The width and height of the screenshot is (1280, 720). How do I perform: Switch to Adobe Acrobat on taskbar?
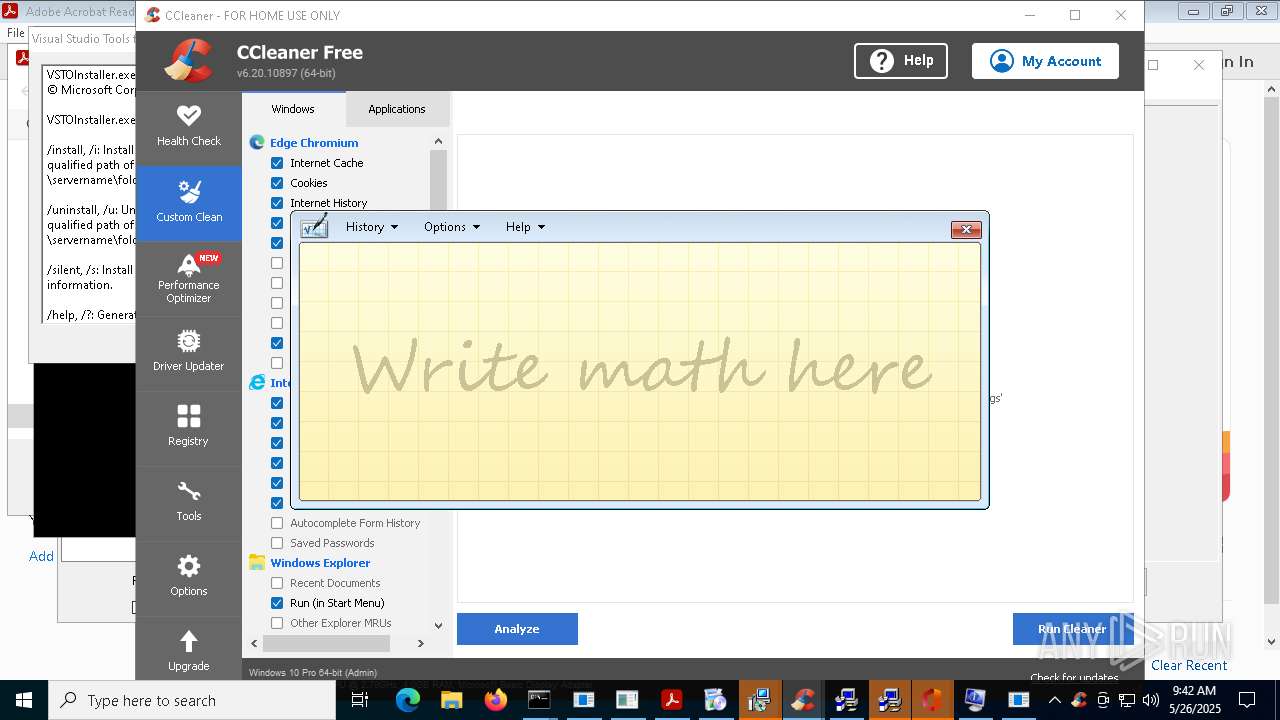tap(671, 700)
